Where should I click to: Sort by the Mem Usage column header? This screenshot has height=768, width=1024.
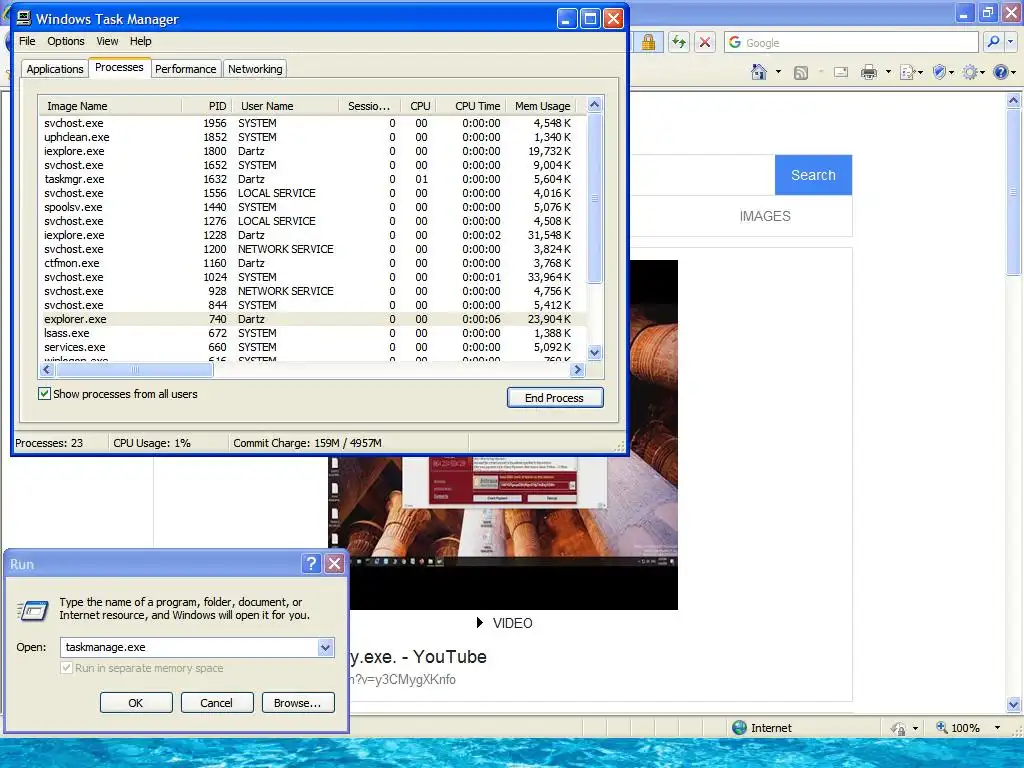[543, 106]
